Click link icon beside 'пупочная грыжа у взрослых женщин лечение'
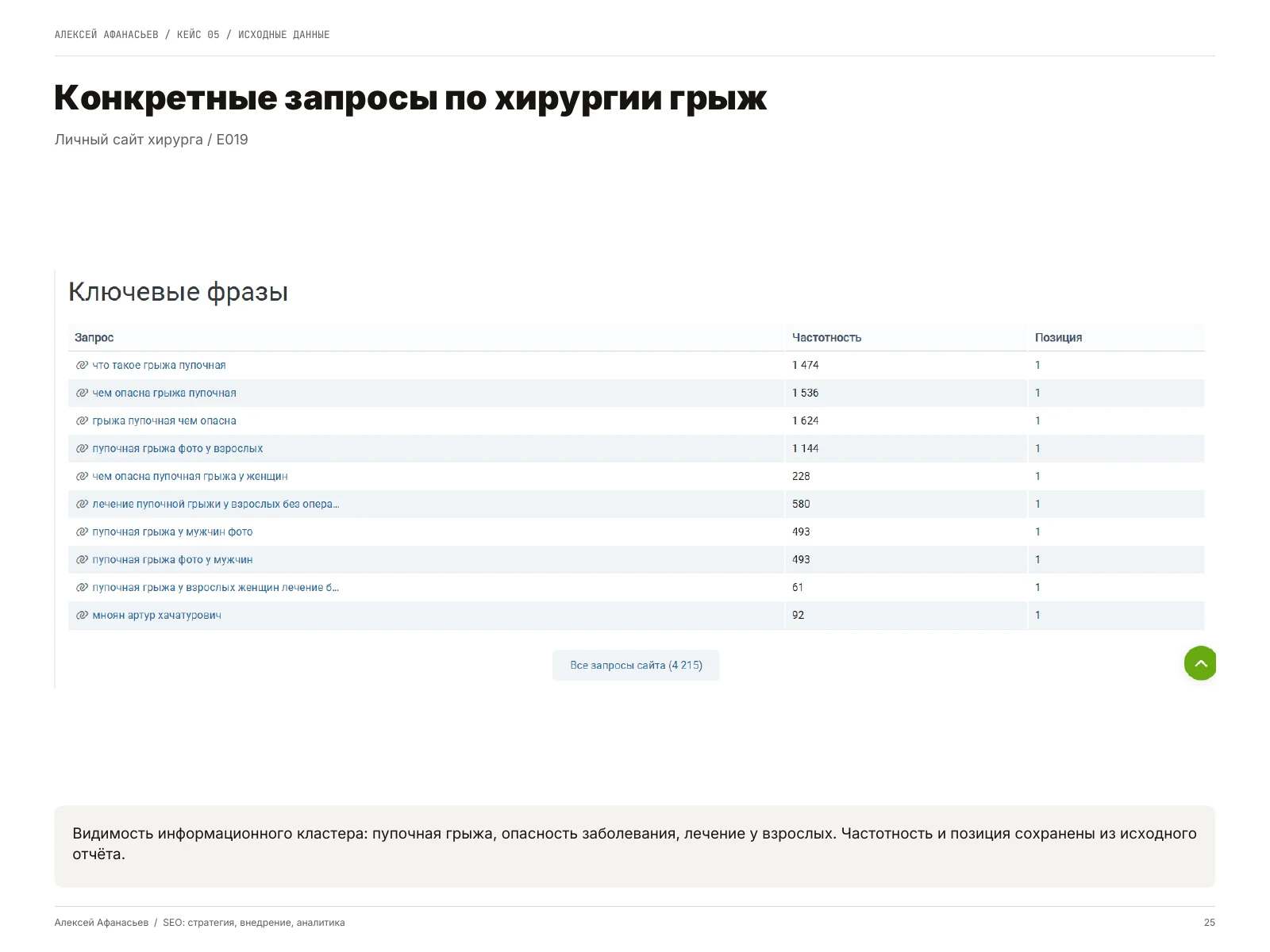Screen dimensions: 1270x952 pyautogui.click(x=82, y=587)
